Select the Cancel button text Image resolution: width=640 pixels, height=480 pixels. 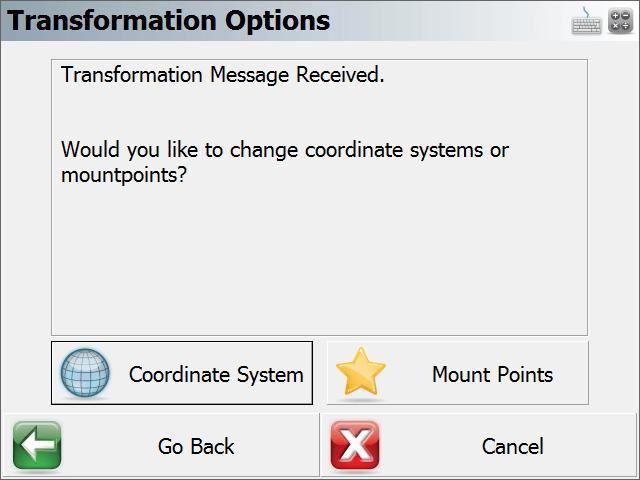(513, 447)
